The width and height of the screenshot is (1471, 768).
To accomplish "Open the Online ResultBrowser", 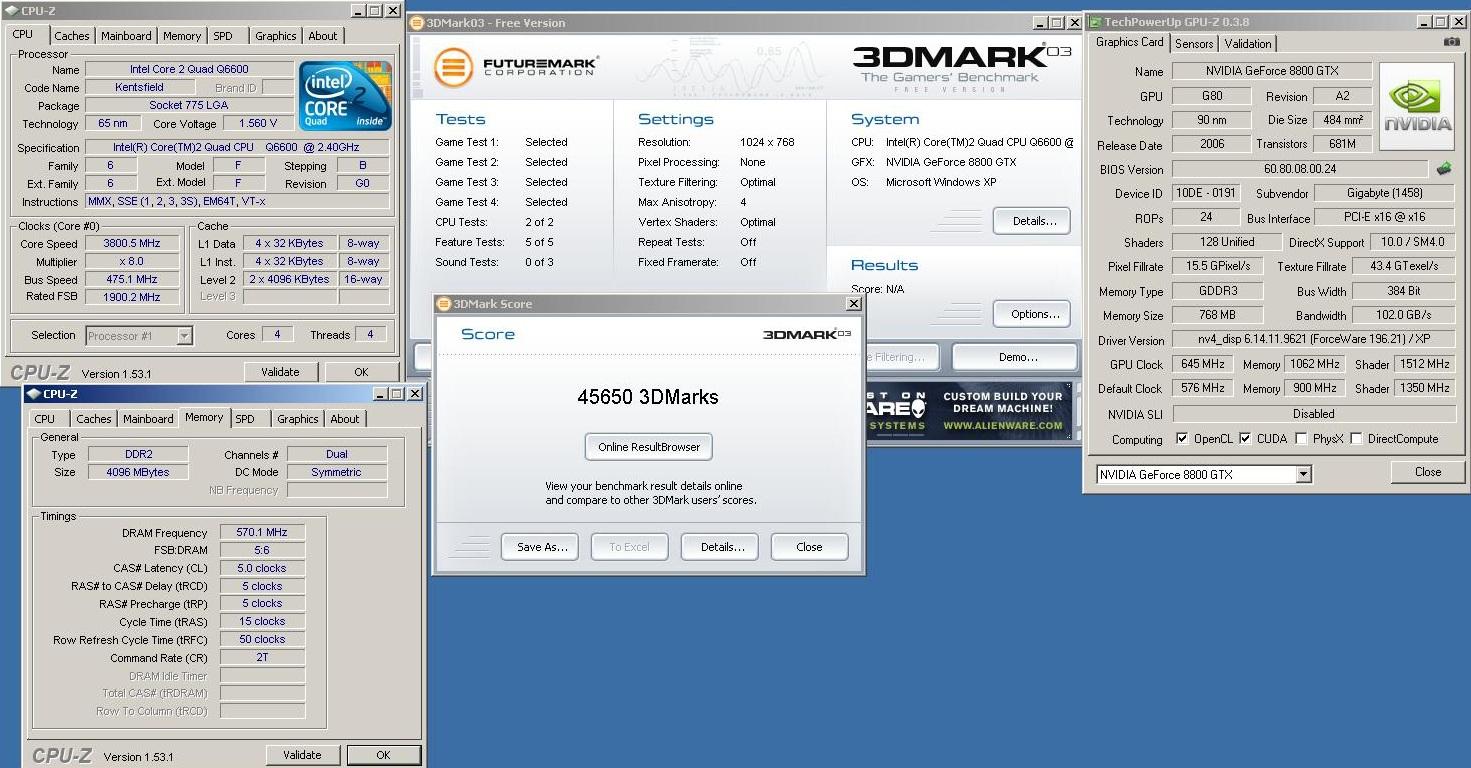I will tap(649, 447).
